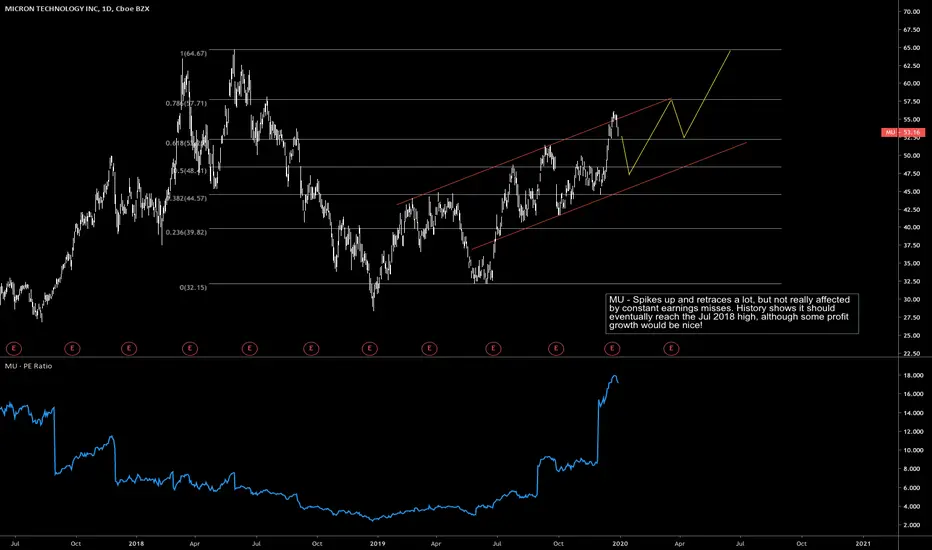This screenshot has width=932, height=550.
Task: Click the 0(32.15) Fibonacci label
Action: pyautogui.click(x=193, y=287)
